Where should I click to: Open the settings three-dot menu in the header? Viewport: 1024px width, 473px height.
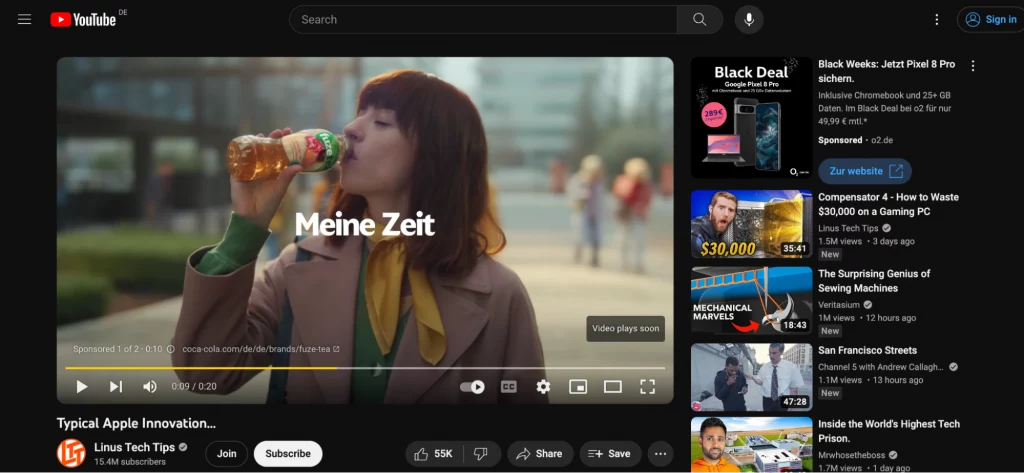(936, 20)
